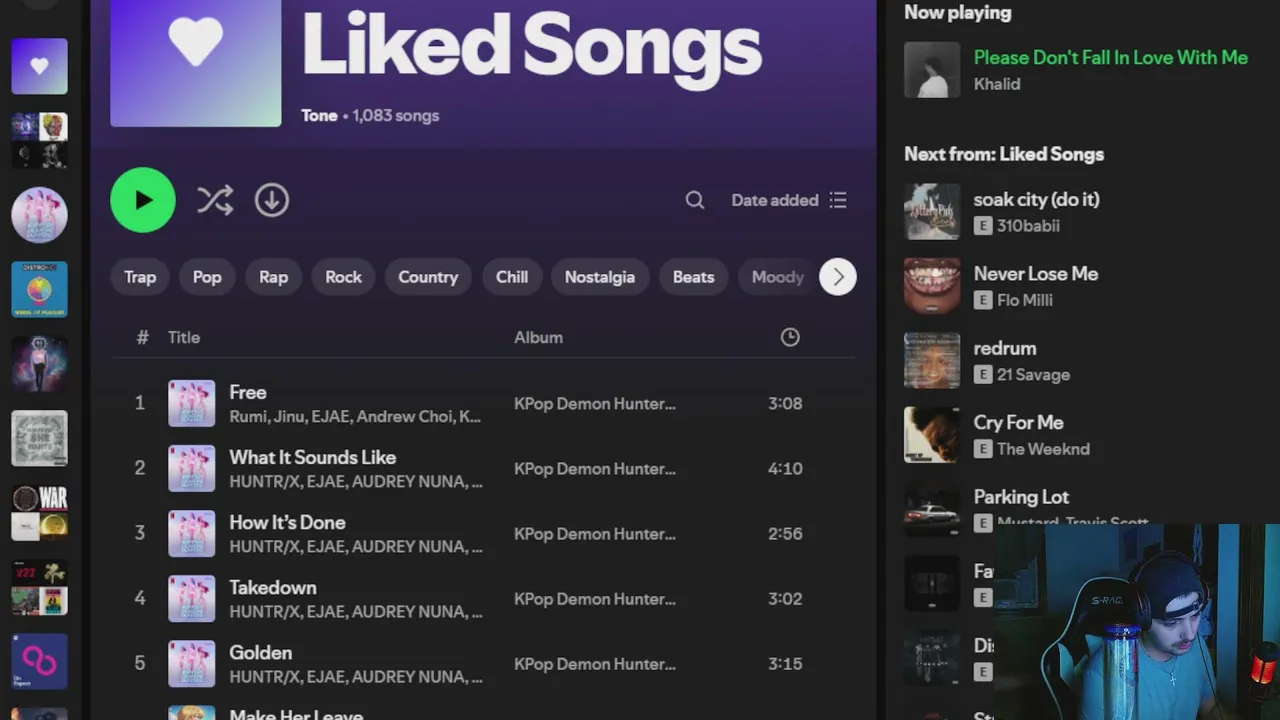
Task: Sort by duration clock icon
Action: click(790, 337)
